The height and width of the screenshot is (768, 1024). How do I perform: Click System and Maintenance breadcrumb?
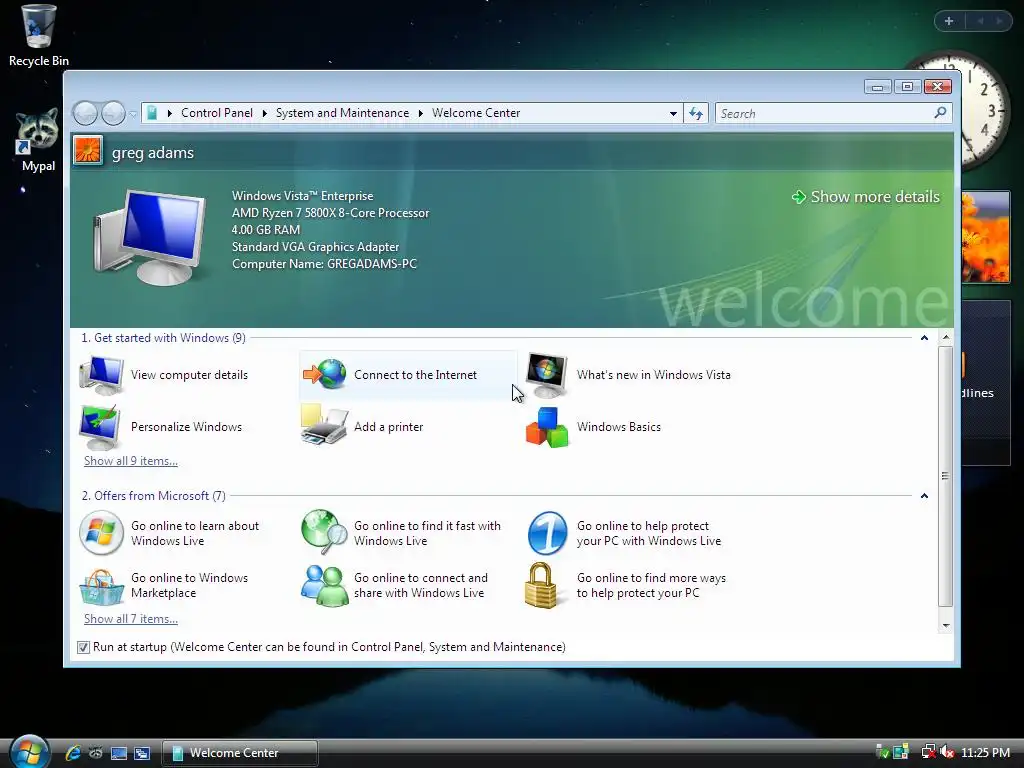coord(342,113)
